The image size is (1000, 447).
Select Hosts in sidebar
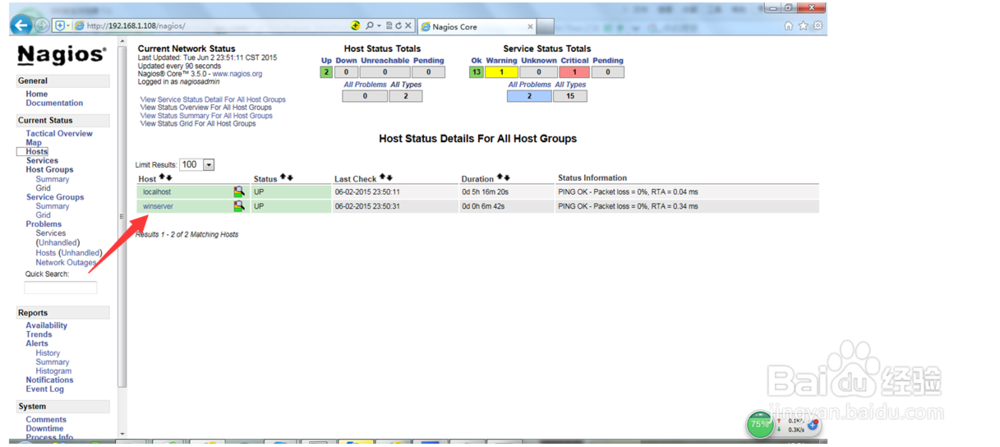point(36,152)
